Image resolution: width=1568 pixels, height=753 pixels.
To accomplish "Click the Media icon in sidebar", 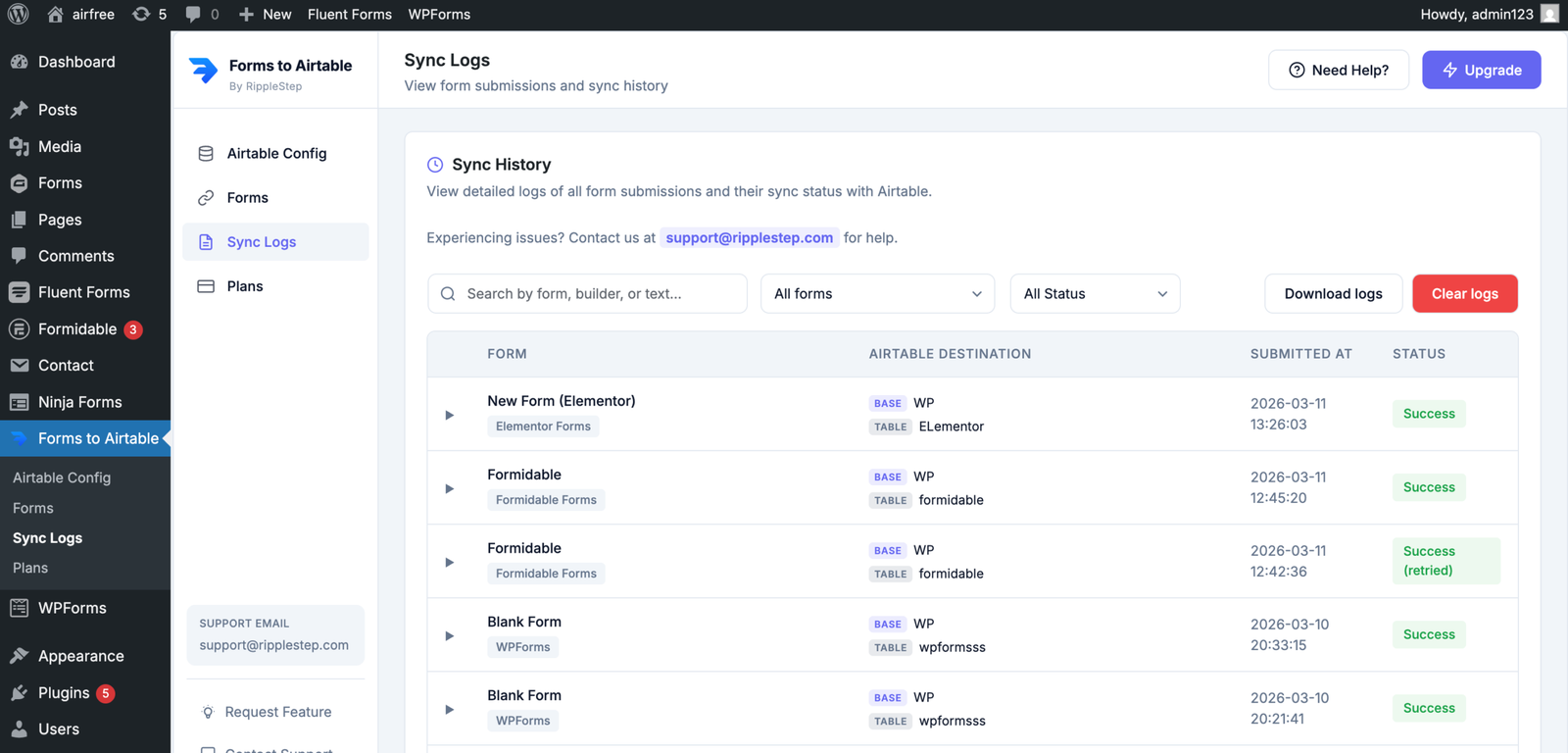I will point(19,146).
